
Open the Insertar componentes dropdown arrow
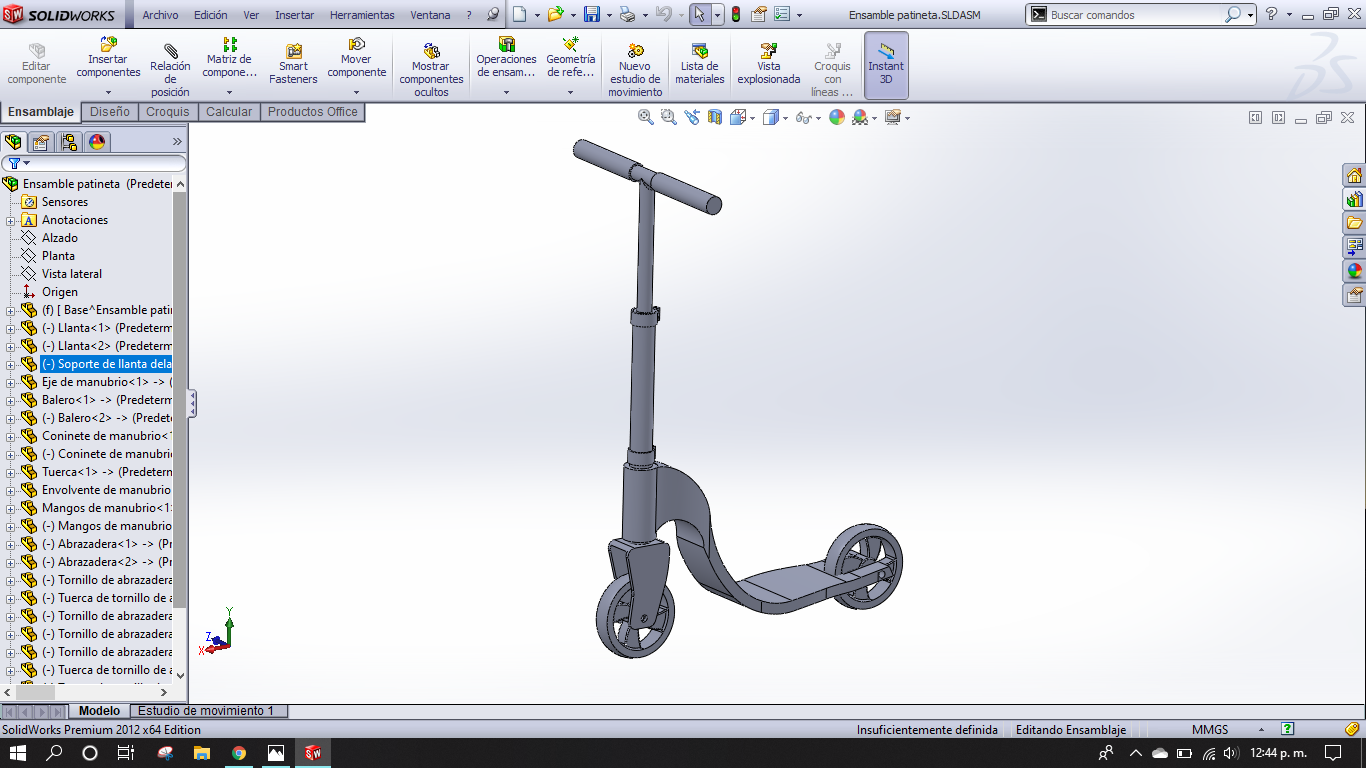[x=108, y=92]
